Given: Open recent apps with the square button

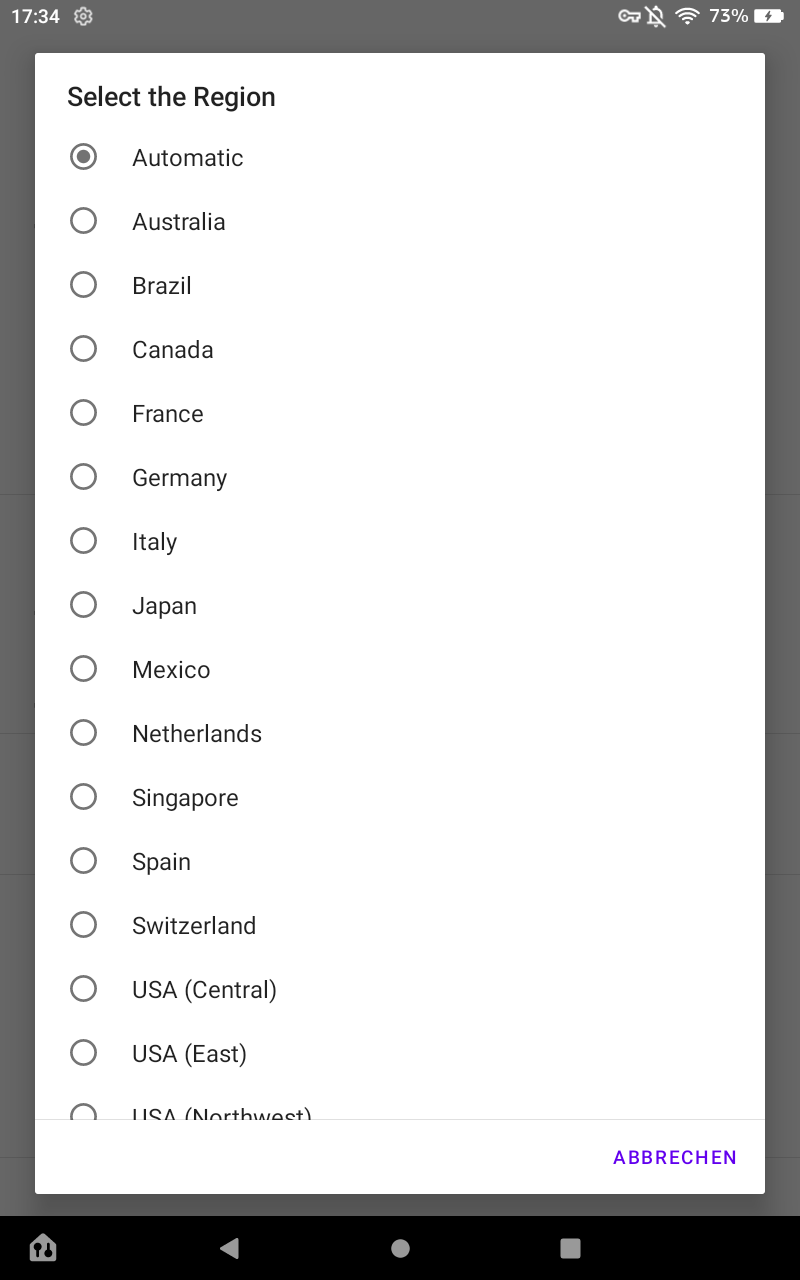Looking at the screenshot, I should point(570,1248).
